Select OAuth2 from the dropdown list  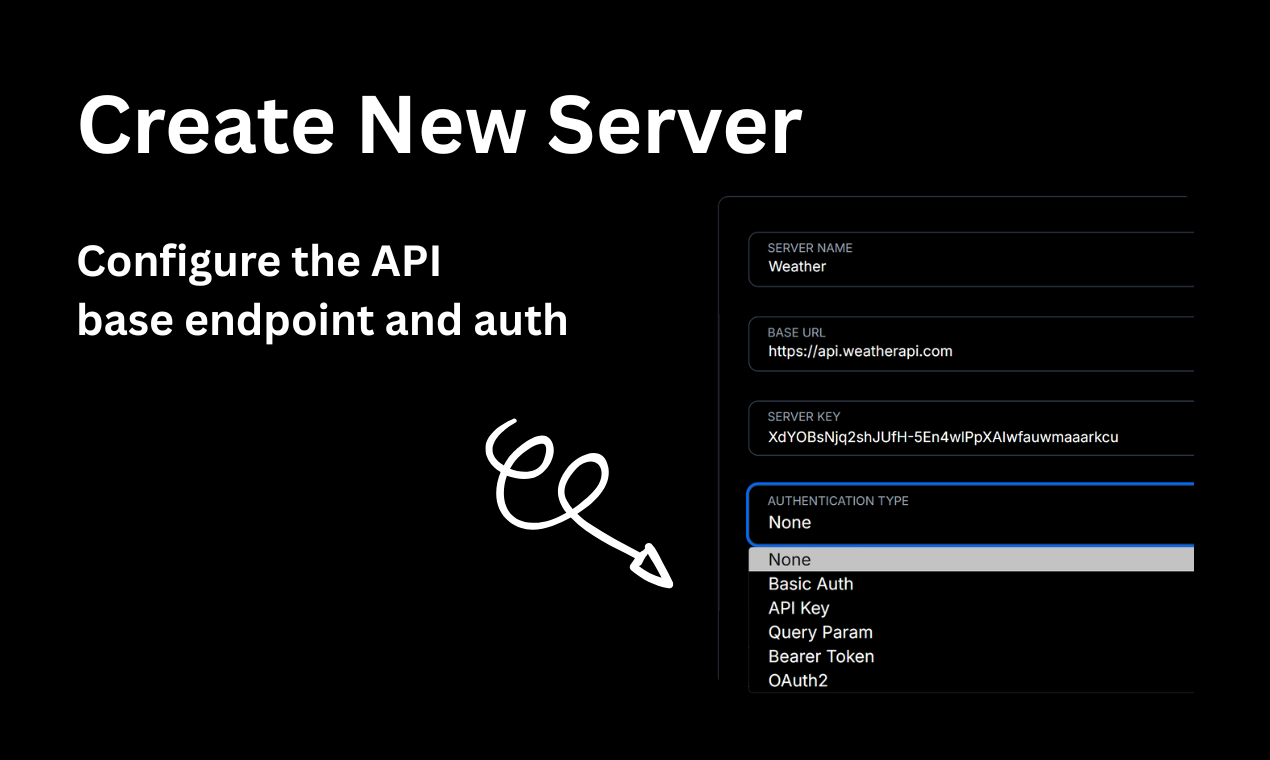point(798,680)
